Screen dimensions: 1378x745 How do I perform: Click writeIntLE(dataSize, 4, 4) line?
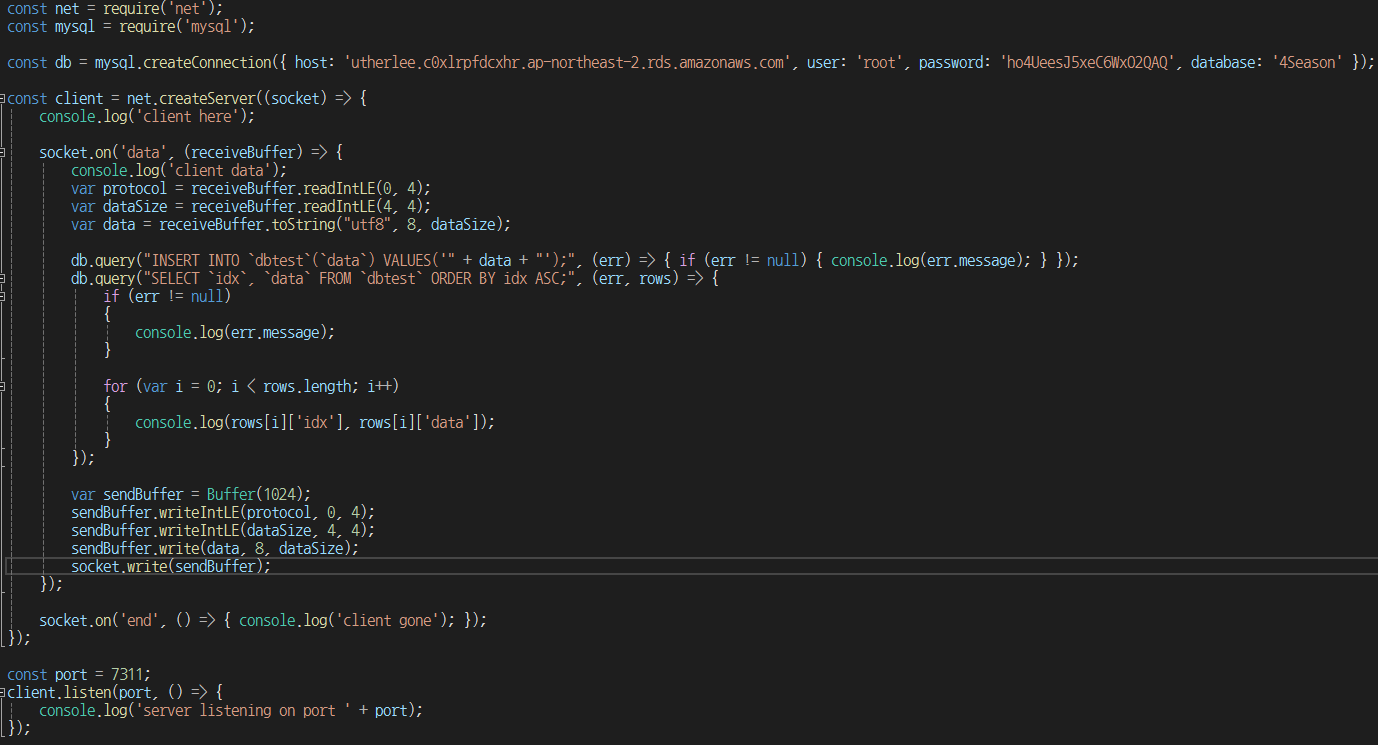(x=223, y=531)
